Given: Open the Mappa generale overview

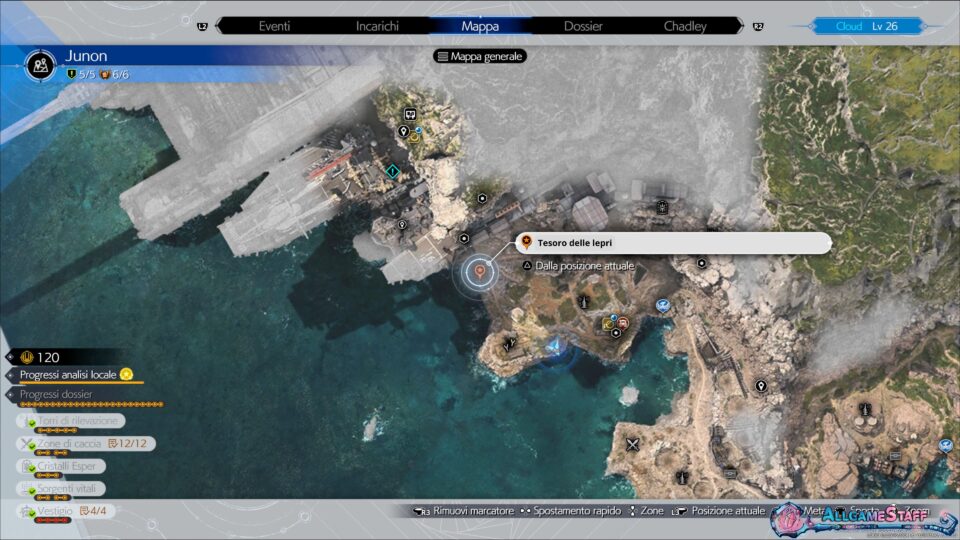Looking at the screenshot, I should coord(480,56).
